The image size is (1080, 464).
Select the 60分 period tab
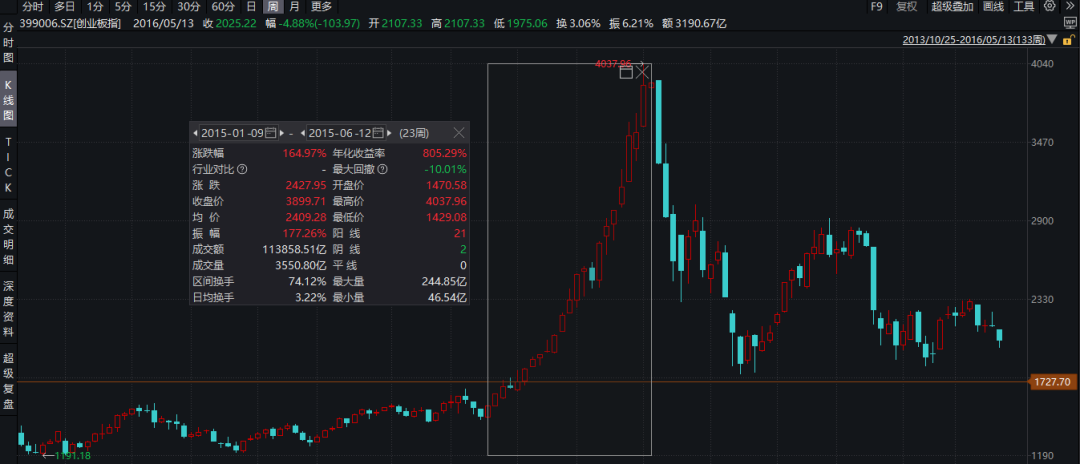click(x=222, y=7)
